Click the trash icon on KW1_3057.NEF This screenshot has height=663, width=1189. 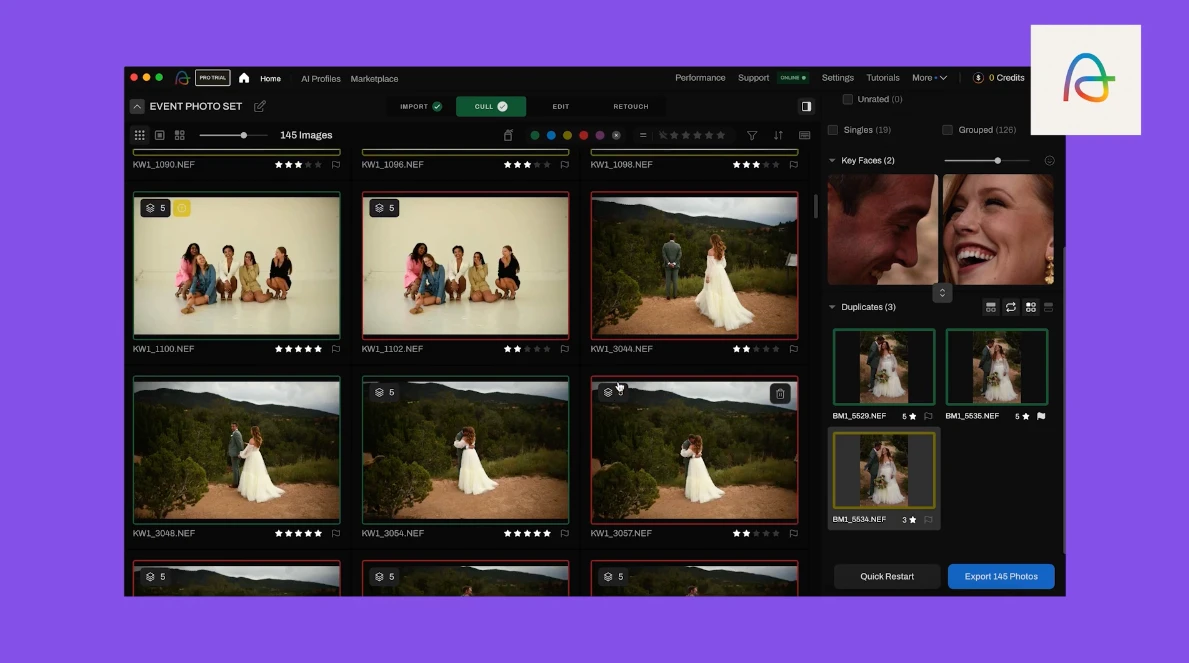click(780, 394)
